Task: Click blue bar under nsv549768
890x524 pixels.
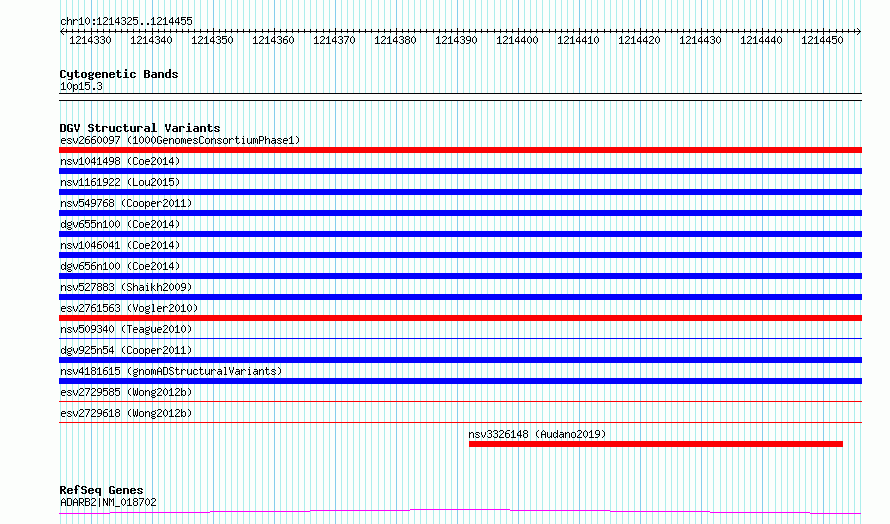Action: point(460,213)
